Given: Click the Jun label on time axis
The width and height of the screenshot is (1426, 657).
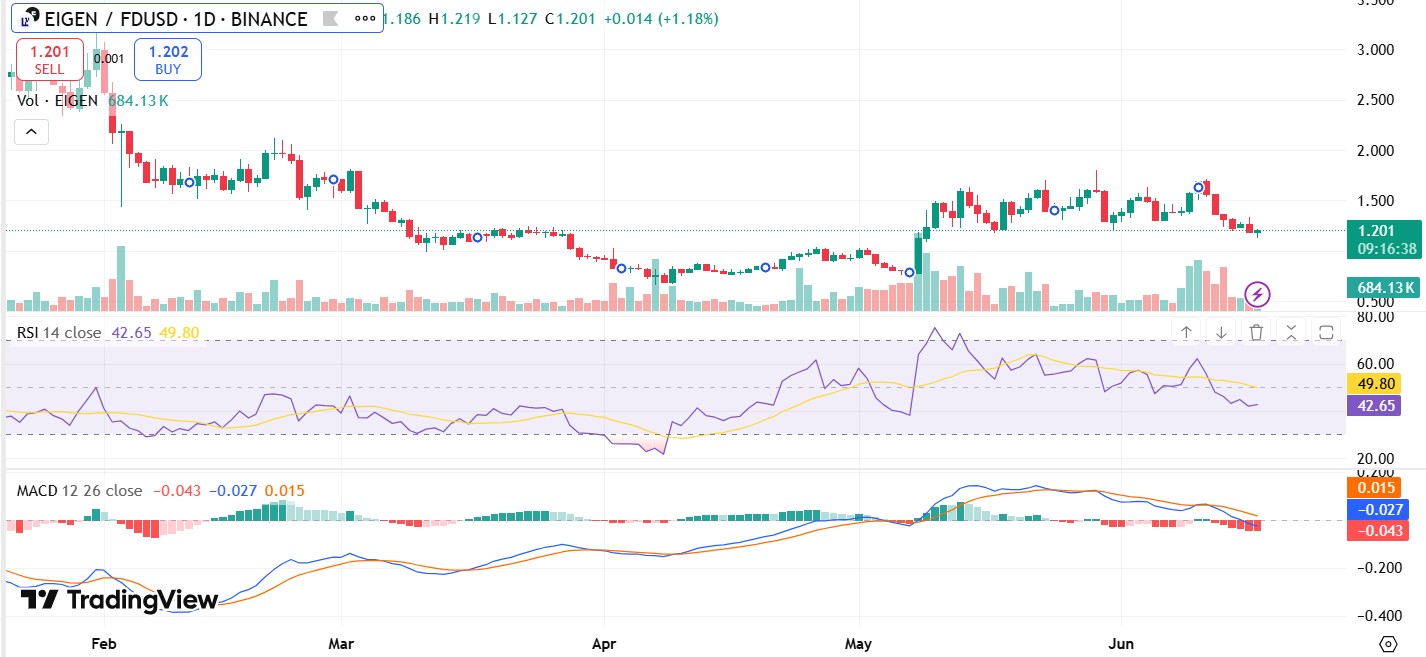Looking at the screenshot, I should (1120, 644).
